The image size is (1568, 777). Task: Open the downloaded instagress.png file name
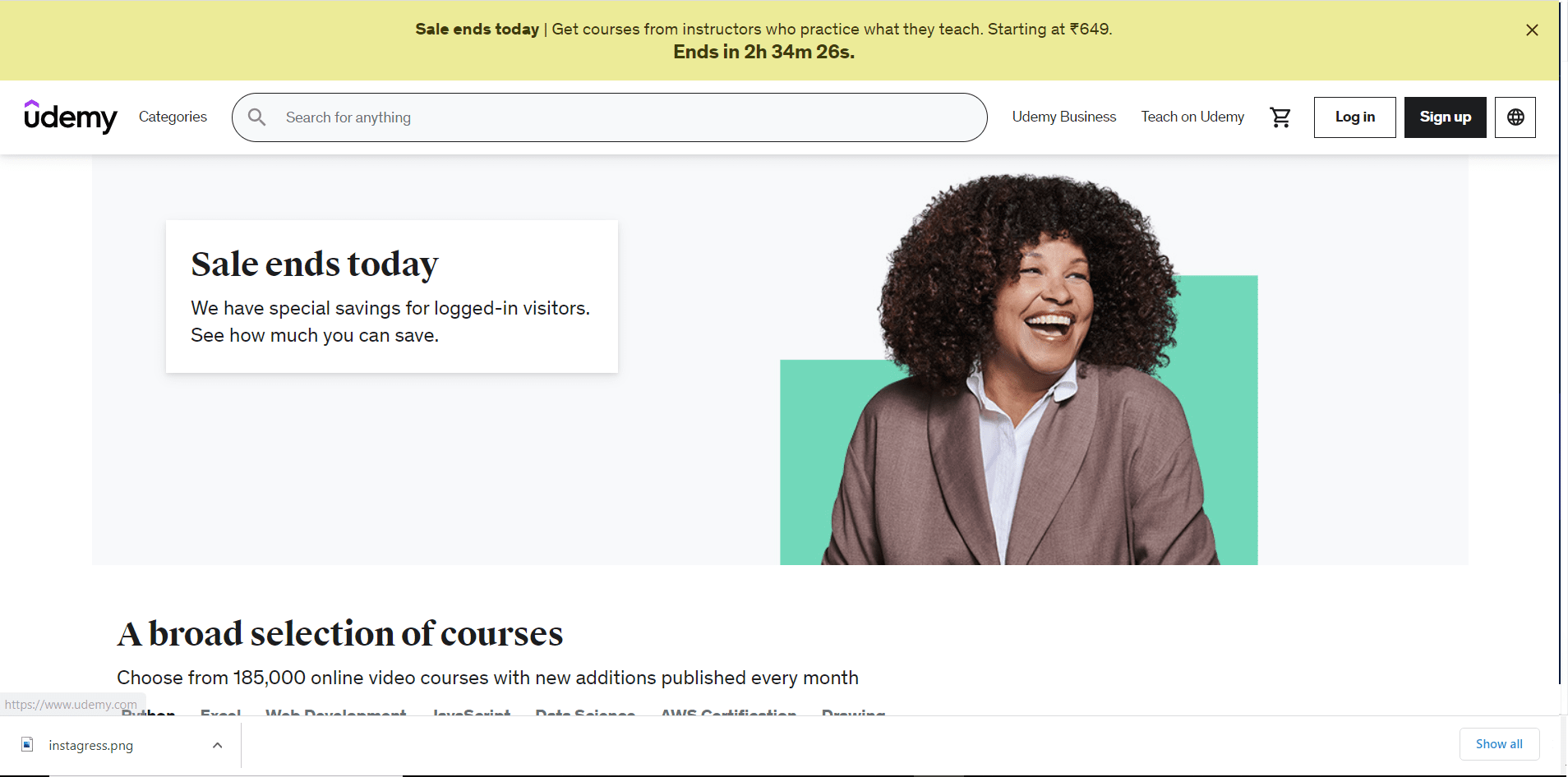(x=91, y=746)
